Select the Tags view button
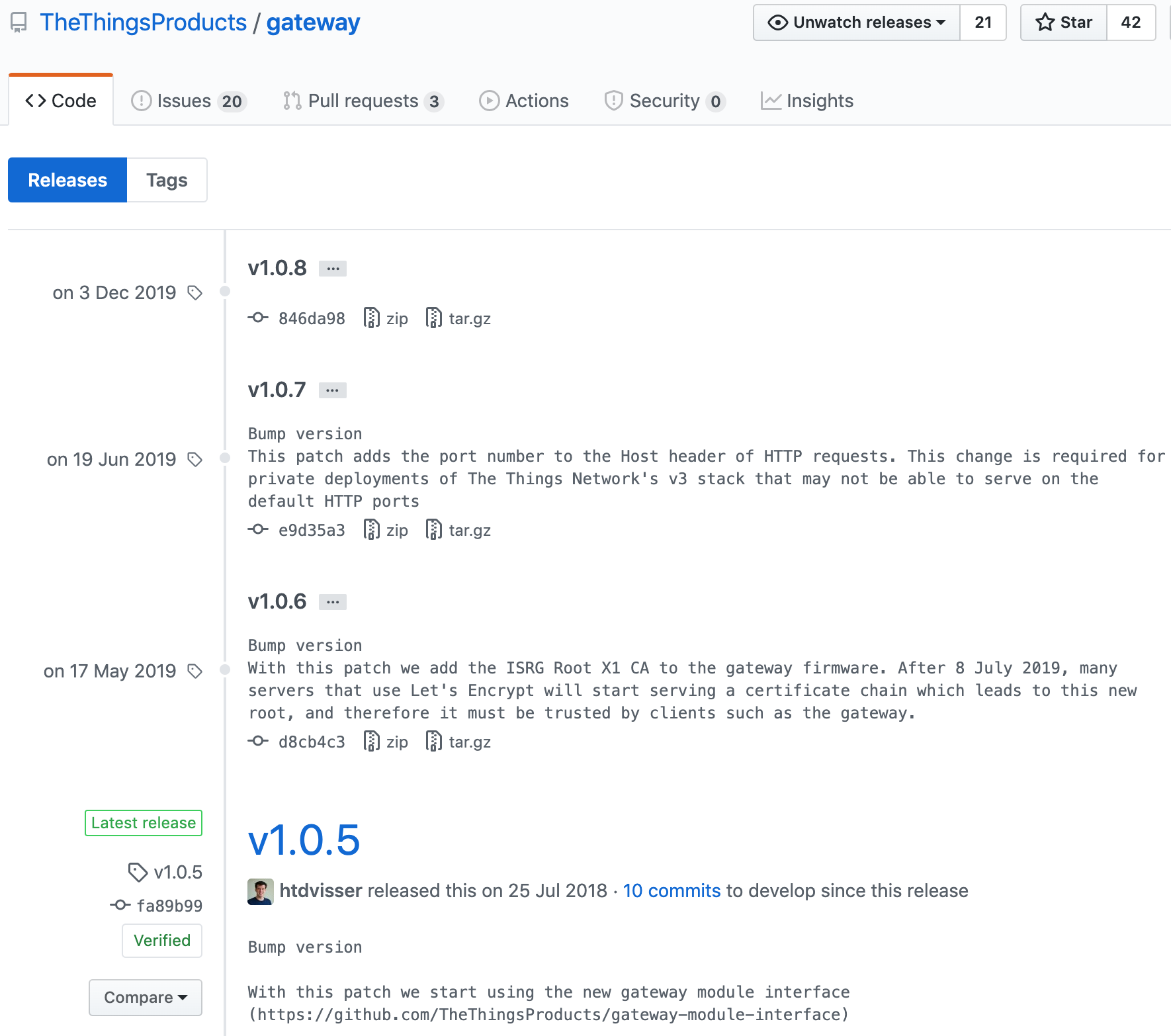Viewport: 1171px width, 1036px height. tap(167, 180)
